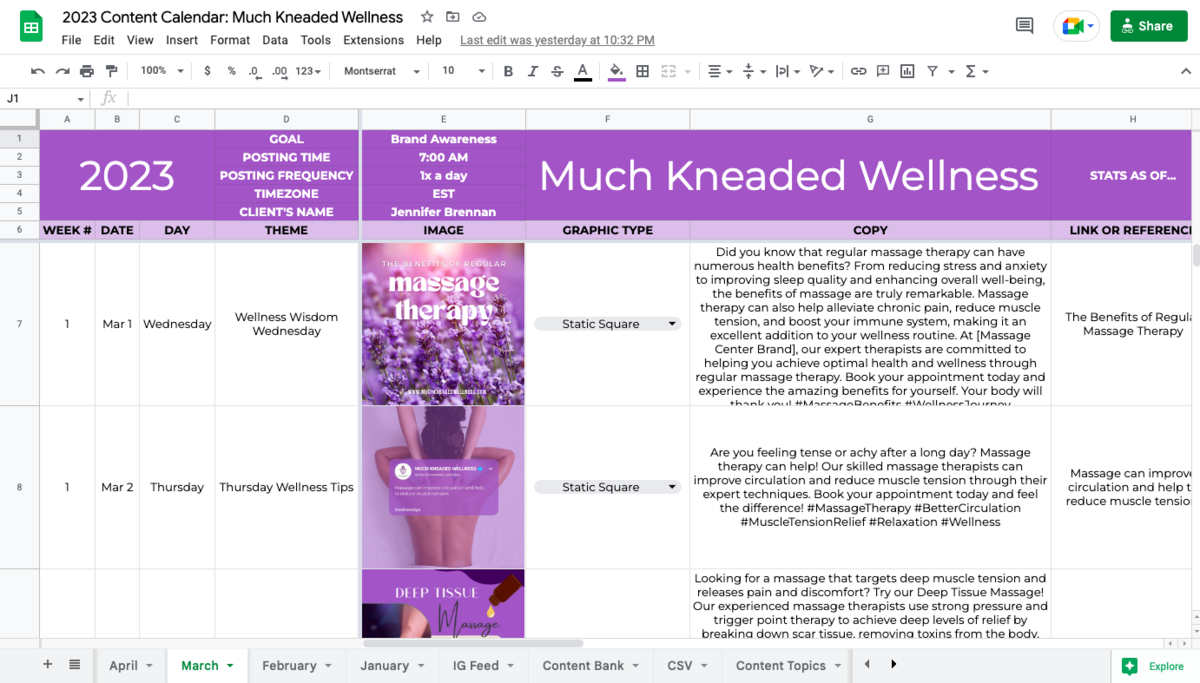Open the Format menu
This screenshot has width=1200, height=683.
point(230,40)
